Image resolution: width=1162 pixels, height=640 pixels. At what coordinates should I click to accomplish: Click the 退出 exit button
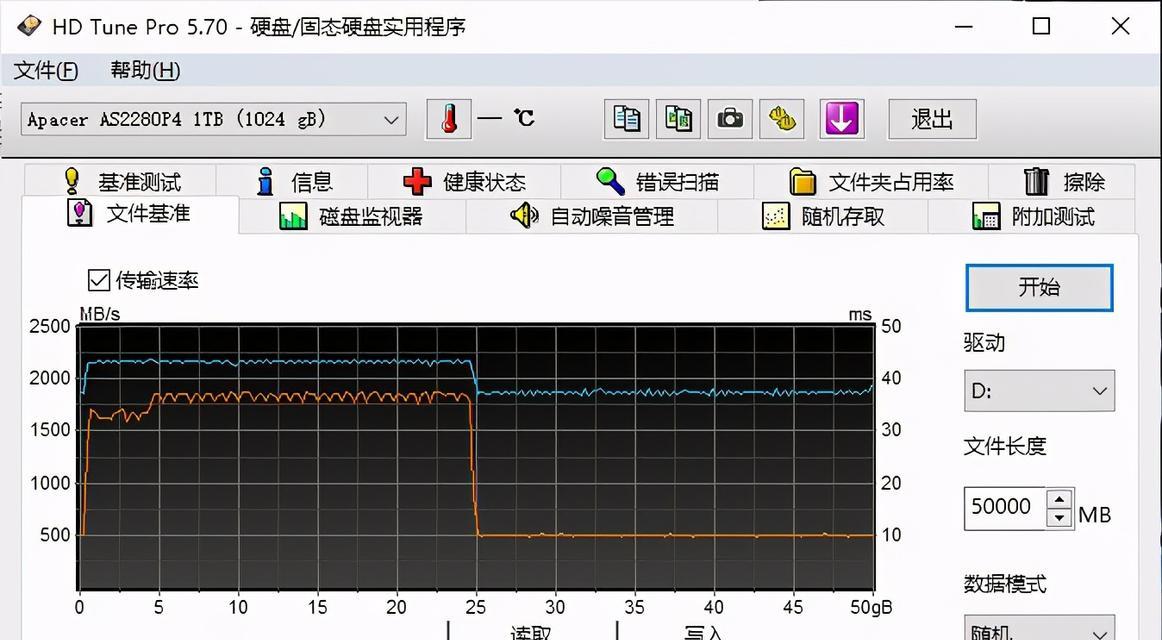point(932,119)
